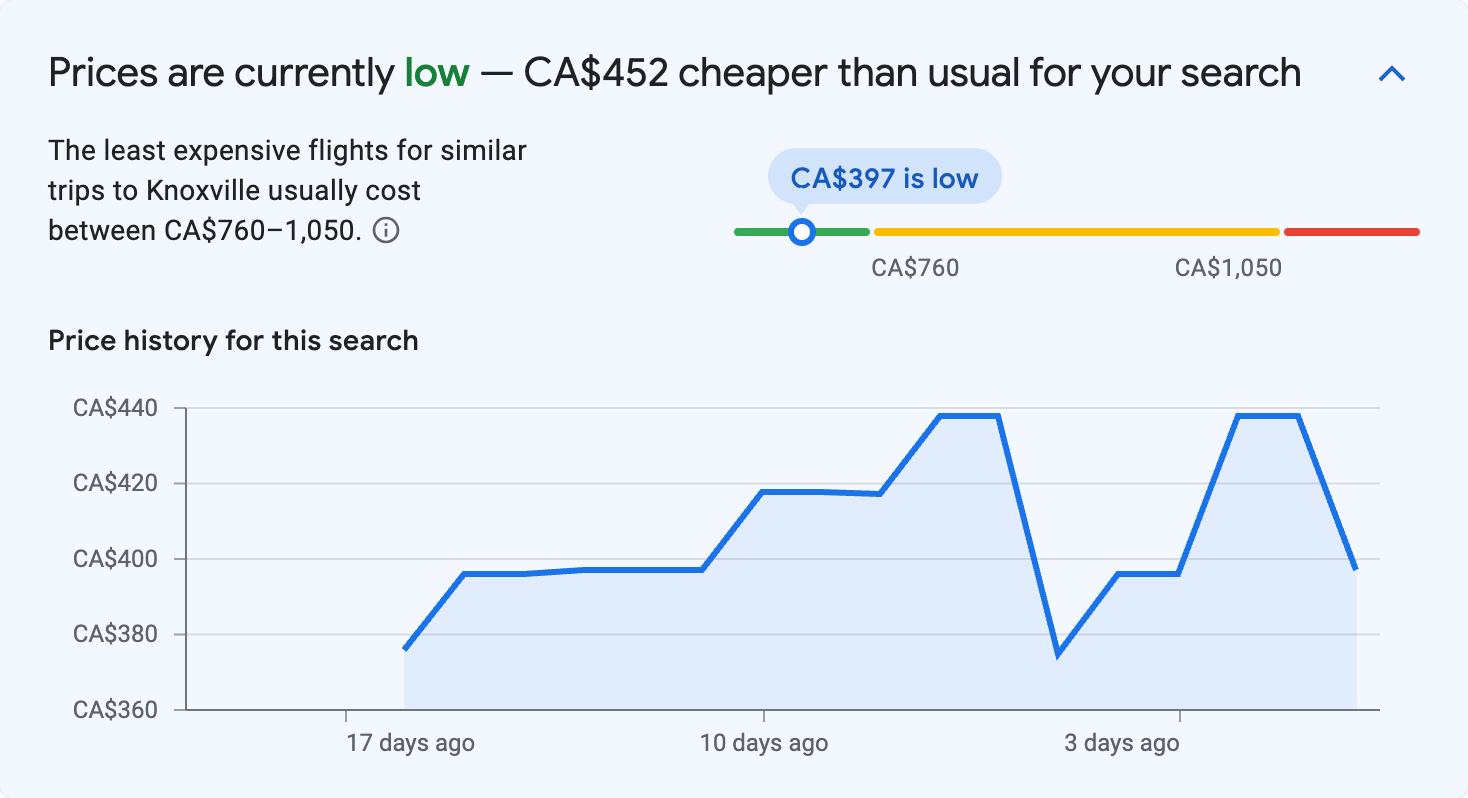Click the 'Price history for this search' heading
The width and height of the screenshot is (1468, 798).
(232, 340)
